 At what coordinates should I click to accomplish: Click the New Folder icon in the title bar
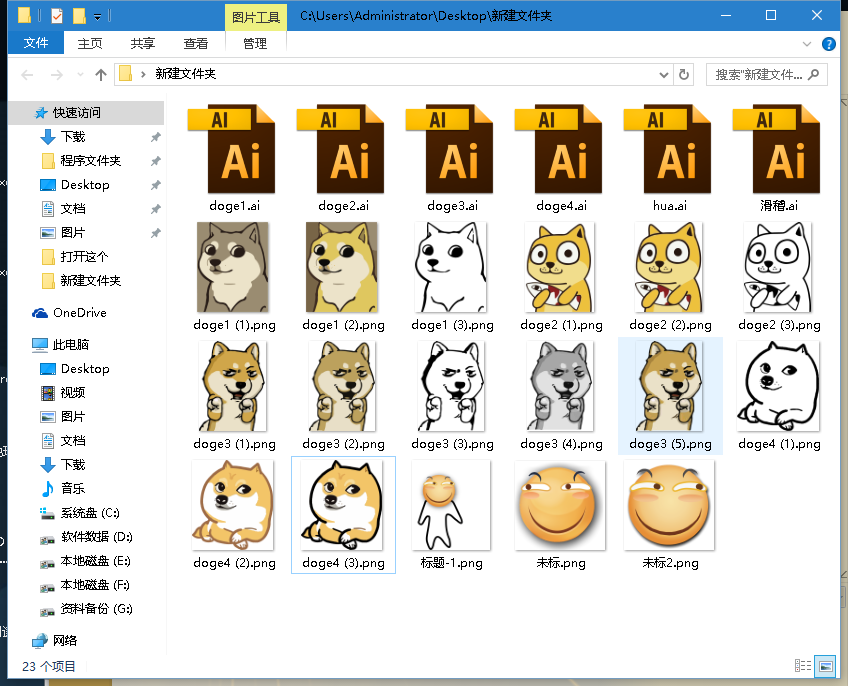(79, 16)
